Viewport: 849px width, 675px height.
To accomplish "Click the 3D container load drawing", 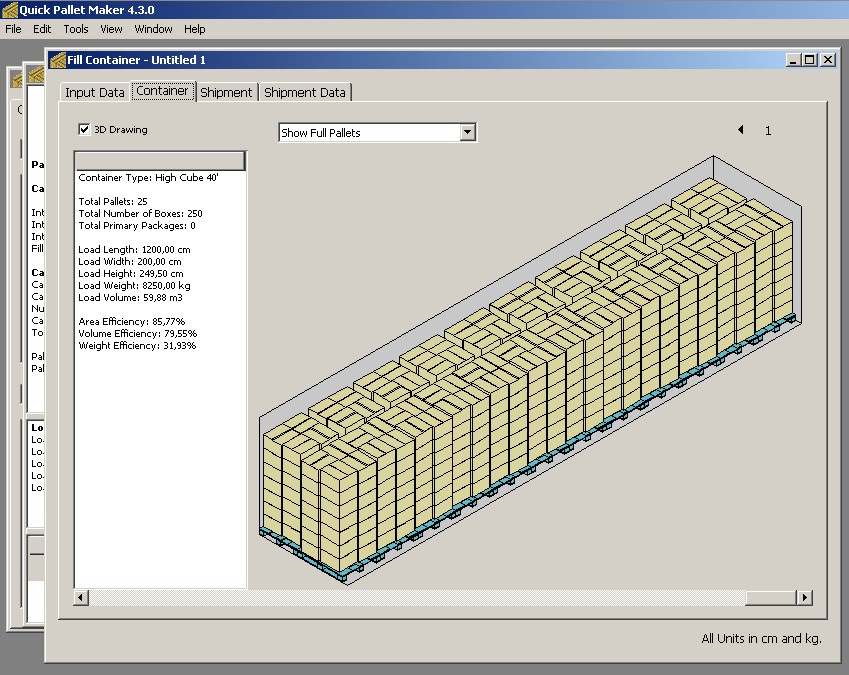I will (x=531, y=371).
